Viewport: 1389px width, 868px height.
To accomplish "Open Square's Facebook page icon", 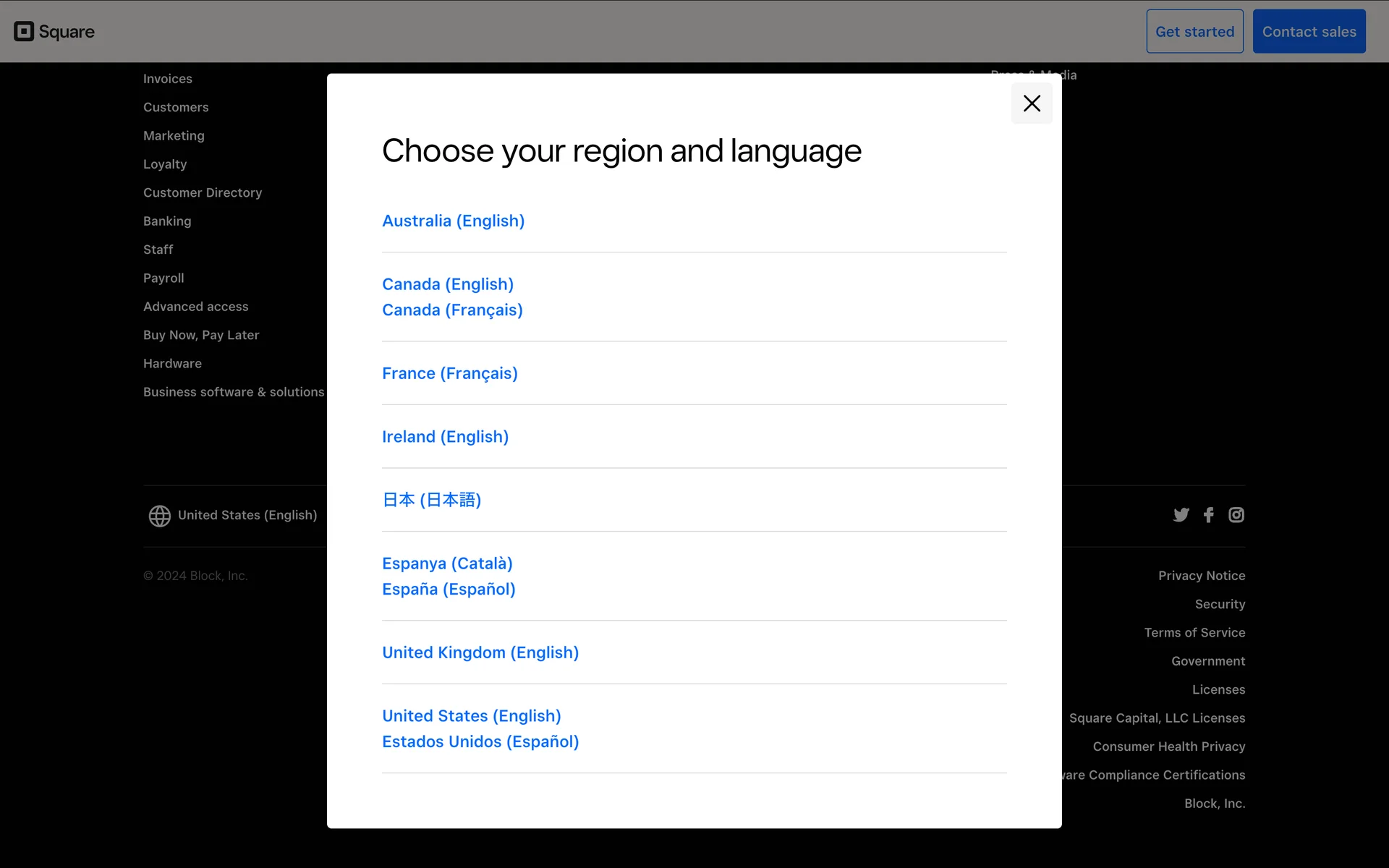I will pyautogui.click(x=1208, y=515).
